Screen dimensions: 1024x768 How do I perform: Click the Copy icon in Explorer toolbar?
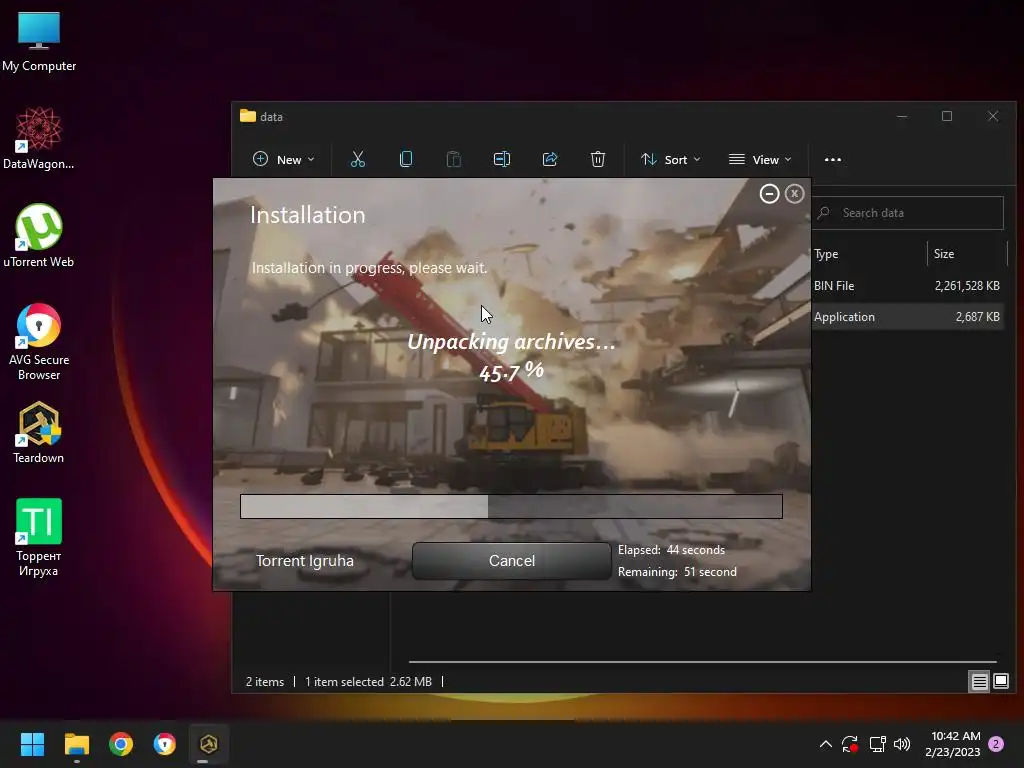[406, 159]
